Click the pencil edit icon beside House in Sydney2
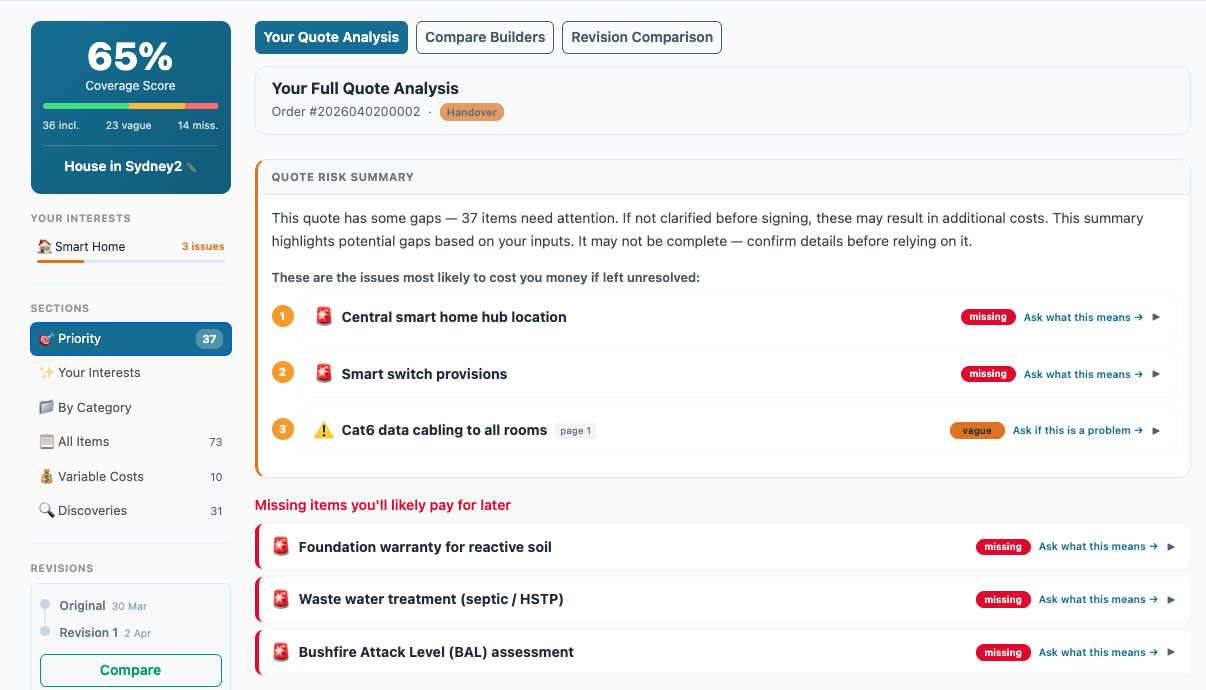The height and width of the screenshot is (690, 1206). 192,168
